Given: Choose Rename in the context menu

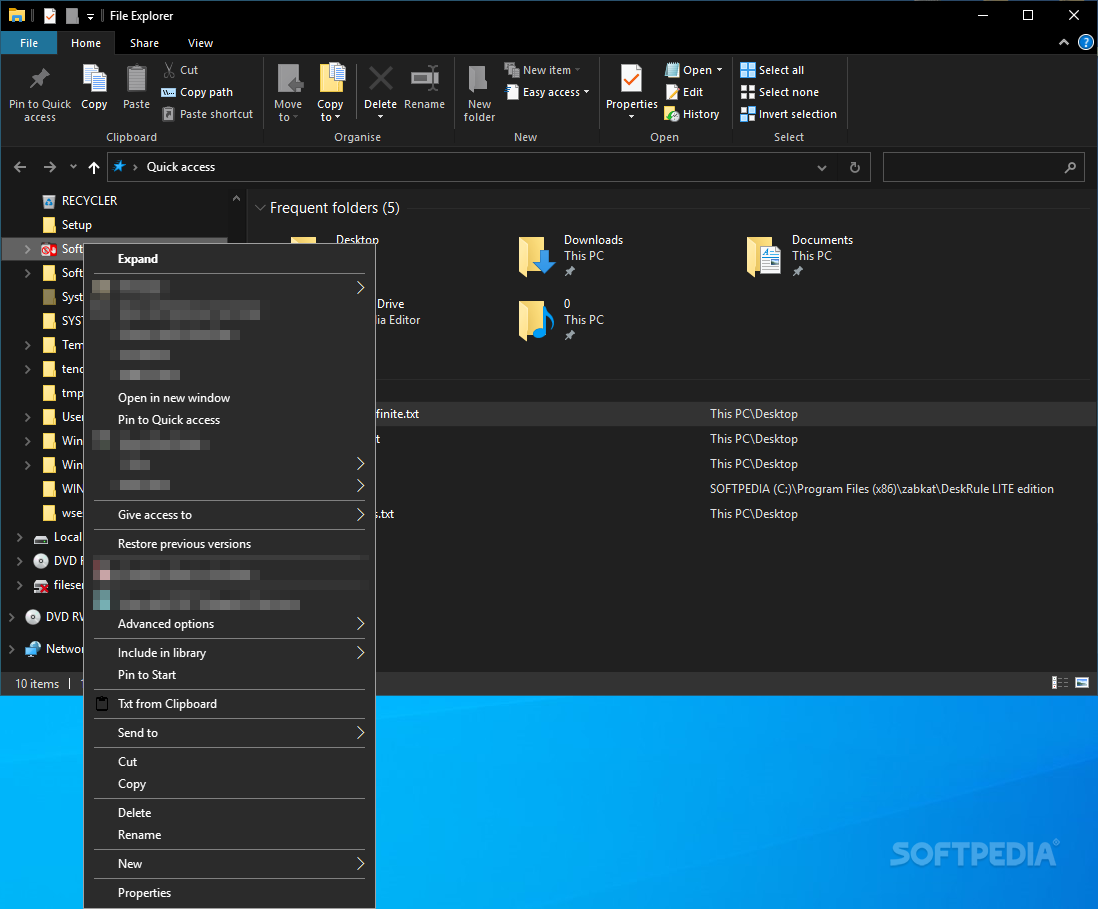Looking at the screenshot, I should [x=229, y=835].
